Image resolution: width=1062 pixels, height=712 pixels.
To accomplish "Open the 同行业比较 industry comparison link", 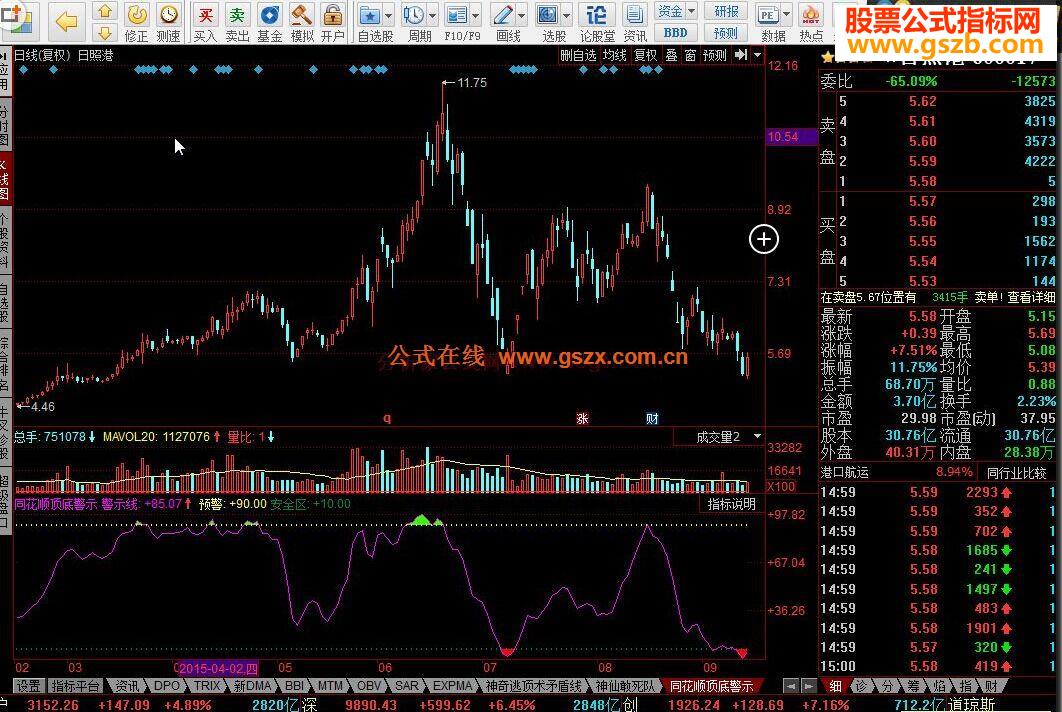I will pyautogui.click(x=1017, y=472).
